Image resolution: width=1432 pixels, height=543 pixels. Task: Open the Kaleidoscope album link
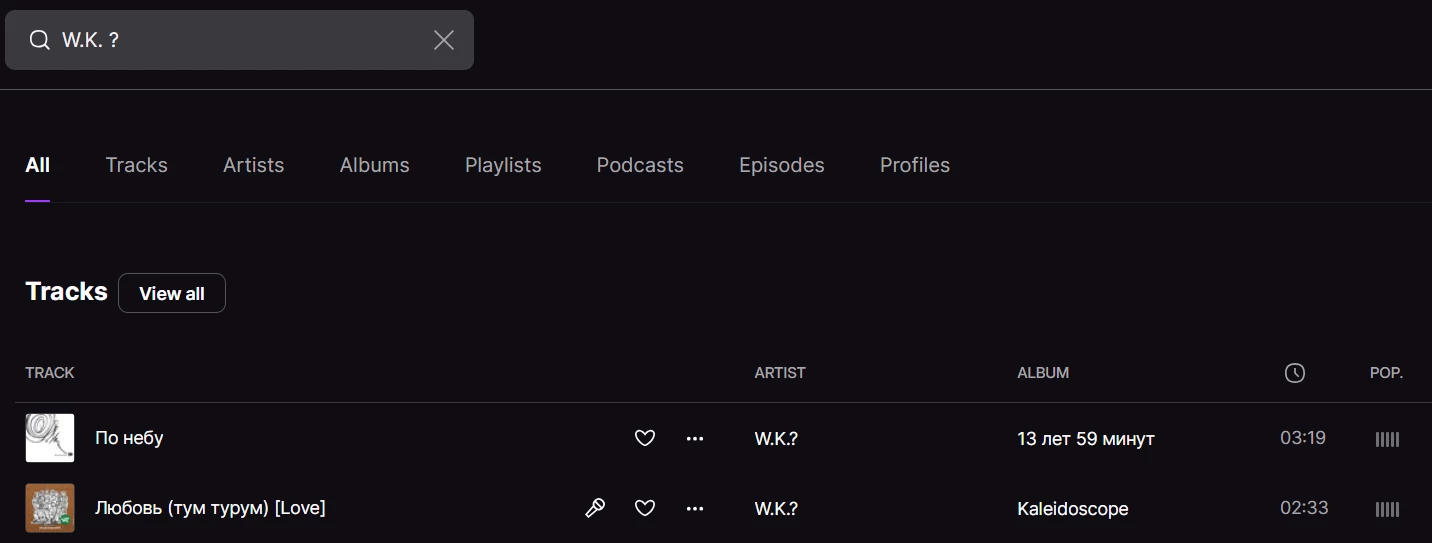click(x=1072, y=509)
